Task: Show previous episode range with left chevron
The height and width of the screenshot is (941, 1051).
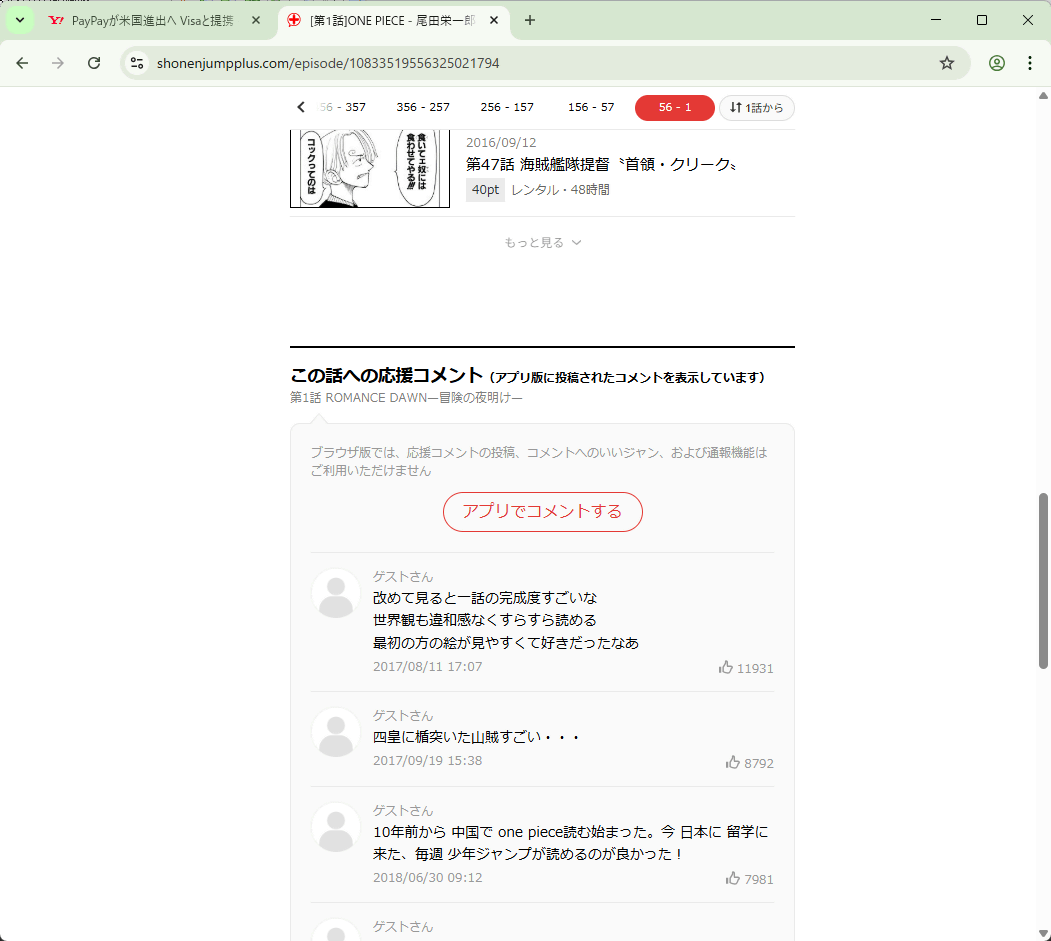Action: (x=301, y=107)
